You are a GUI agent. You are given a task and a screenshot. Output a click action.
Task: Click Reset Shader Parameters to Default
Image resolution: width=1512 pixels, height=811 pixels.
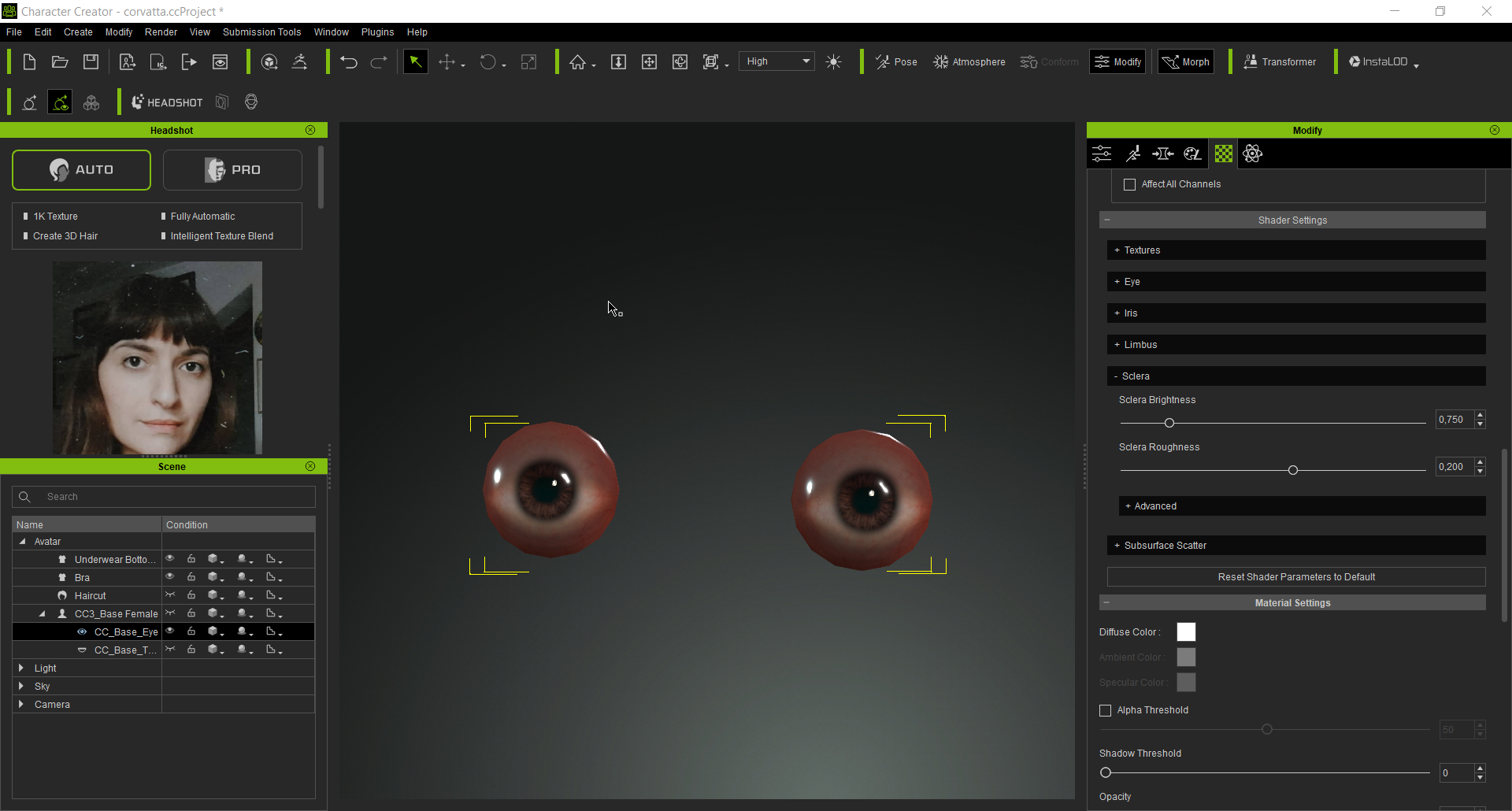pyautogui.click(x=1296, y=577)
